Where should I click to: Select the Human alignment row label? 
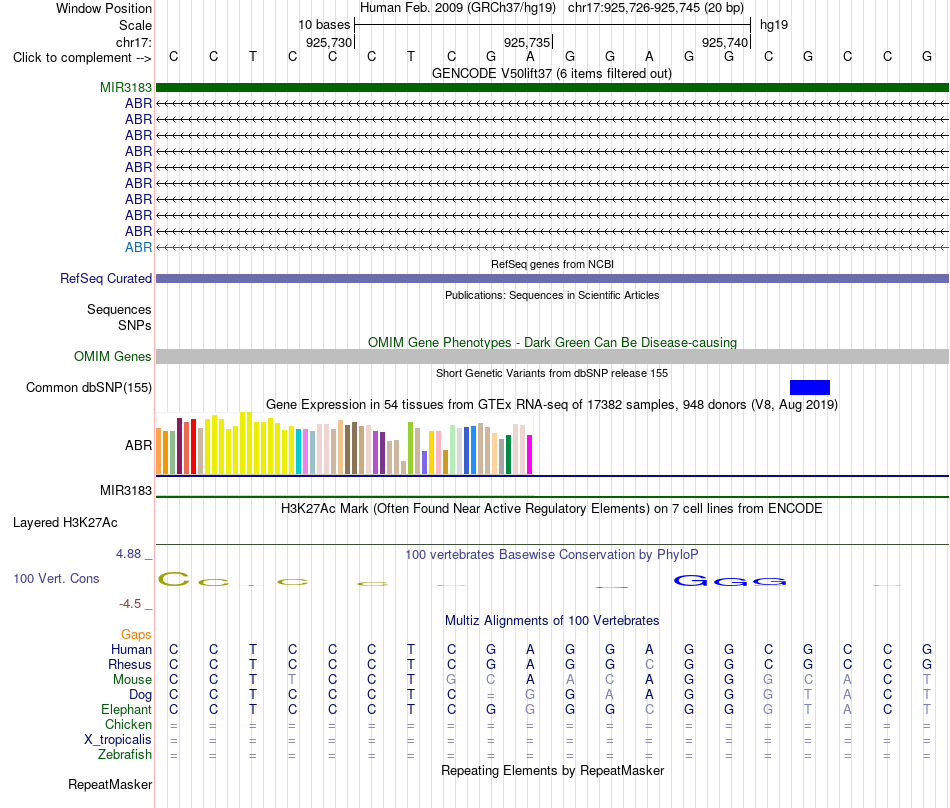tap(131, 649)
